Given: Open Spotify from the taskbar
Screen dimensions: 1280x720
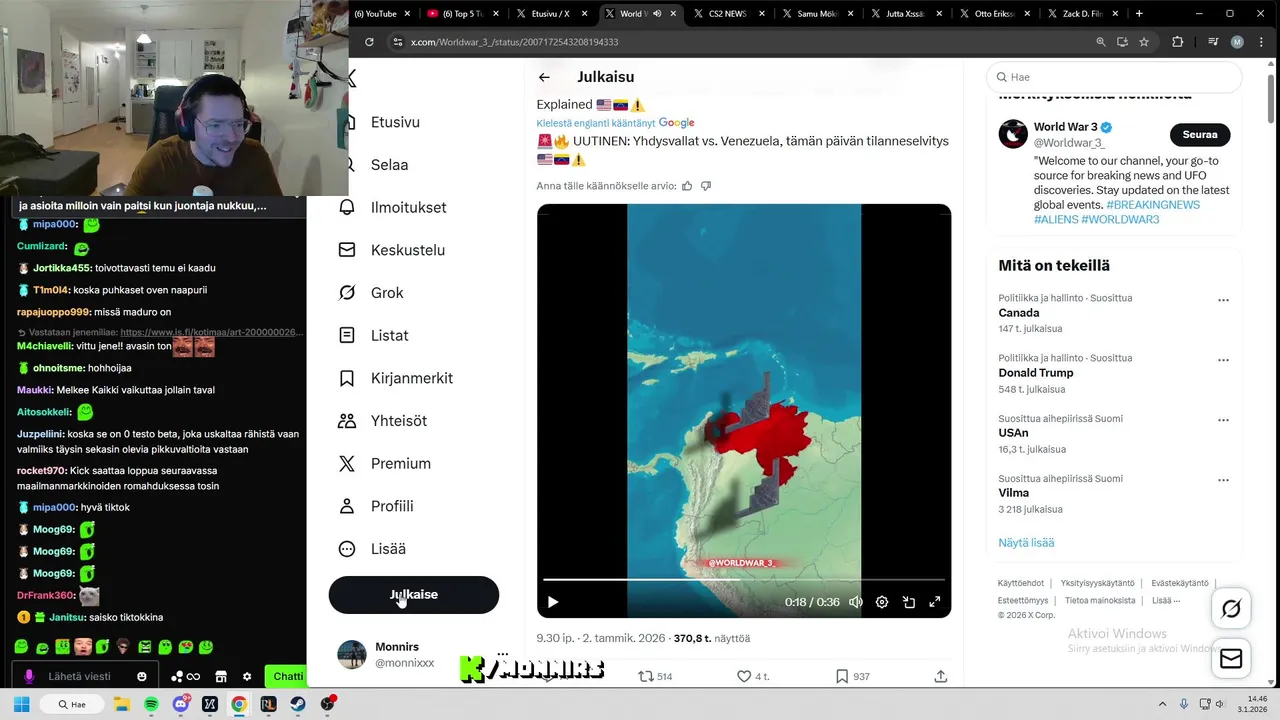Looking at the screenshot, I should point(151,704).
